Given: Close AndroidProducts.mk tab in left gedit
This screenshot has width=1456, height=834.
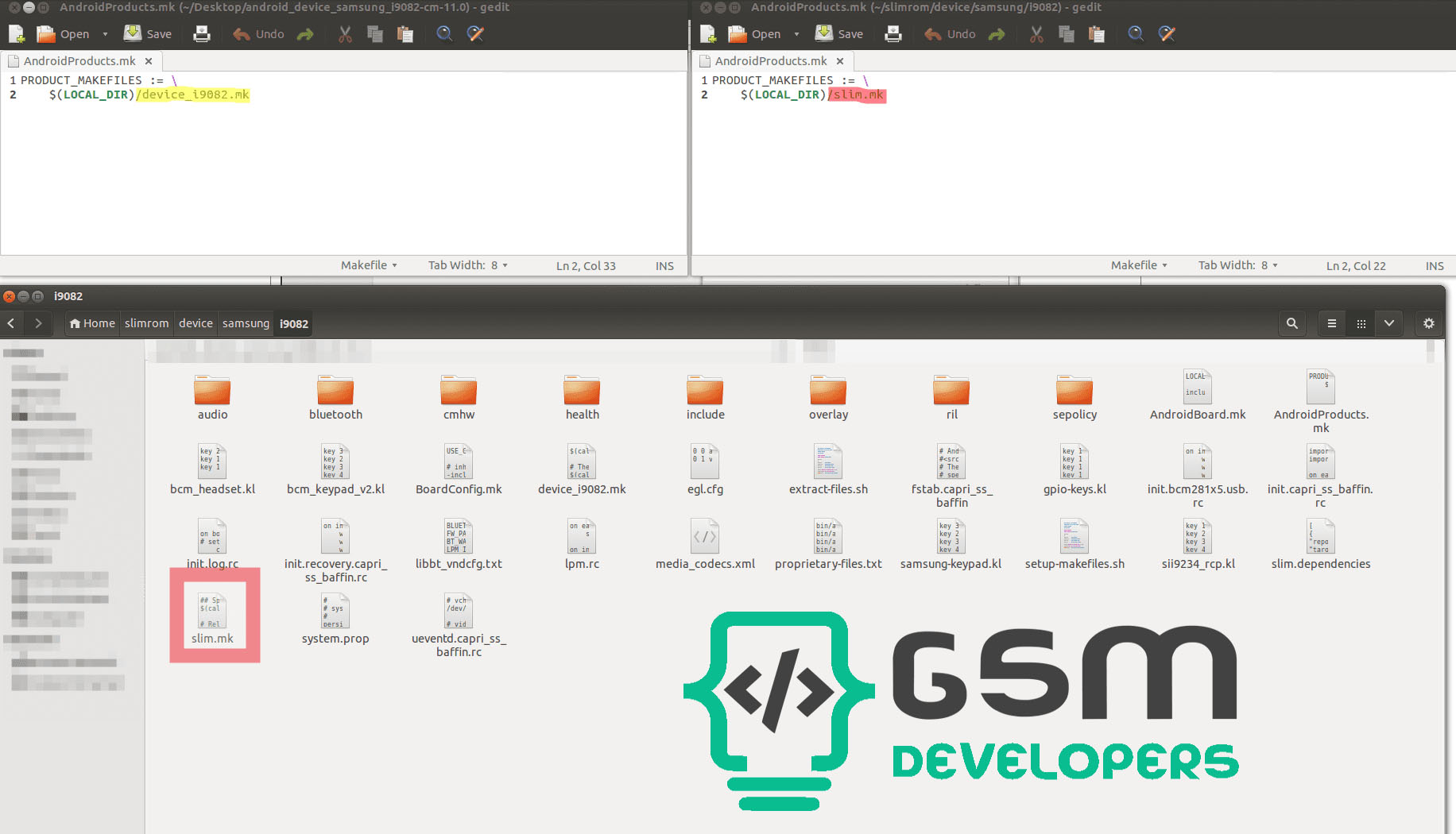Looking at the screenshot, I should pos(149,61).
